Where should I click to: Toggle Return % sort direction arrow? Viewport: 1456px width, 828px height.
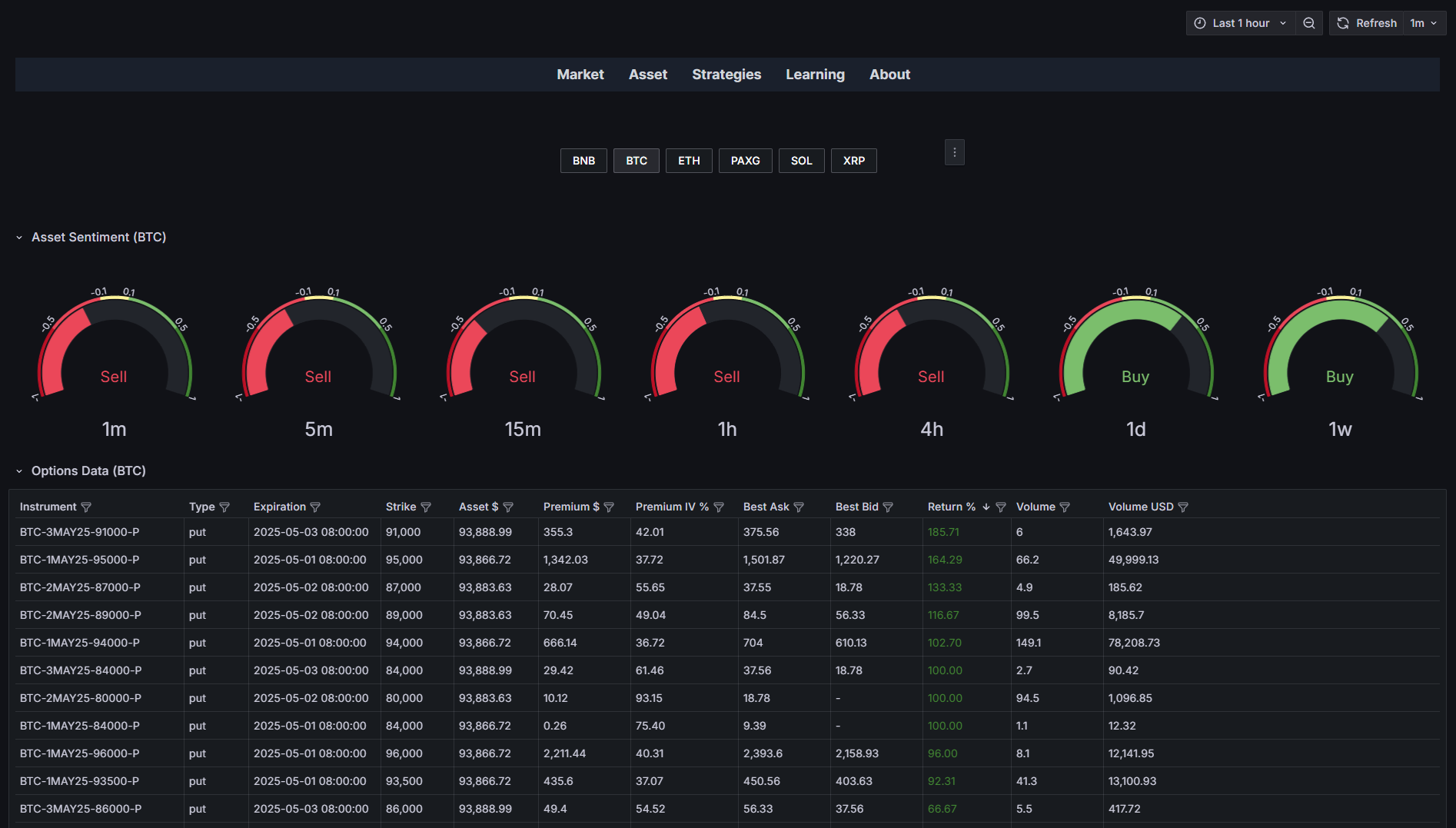tap(986, 507)
